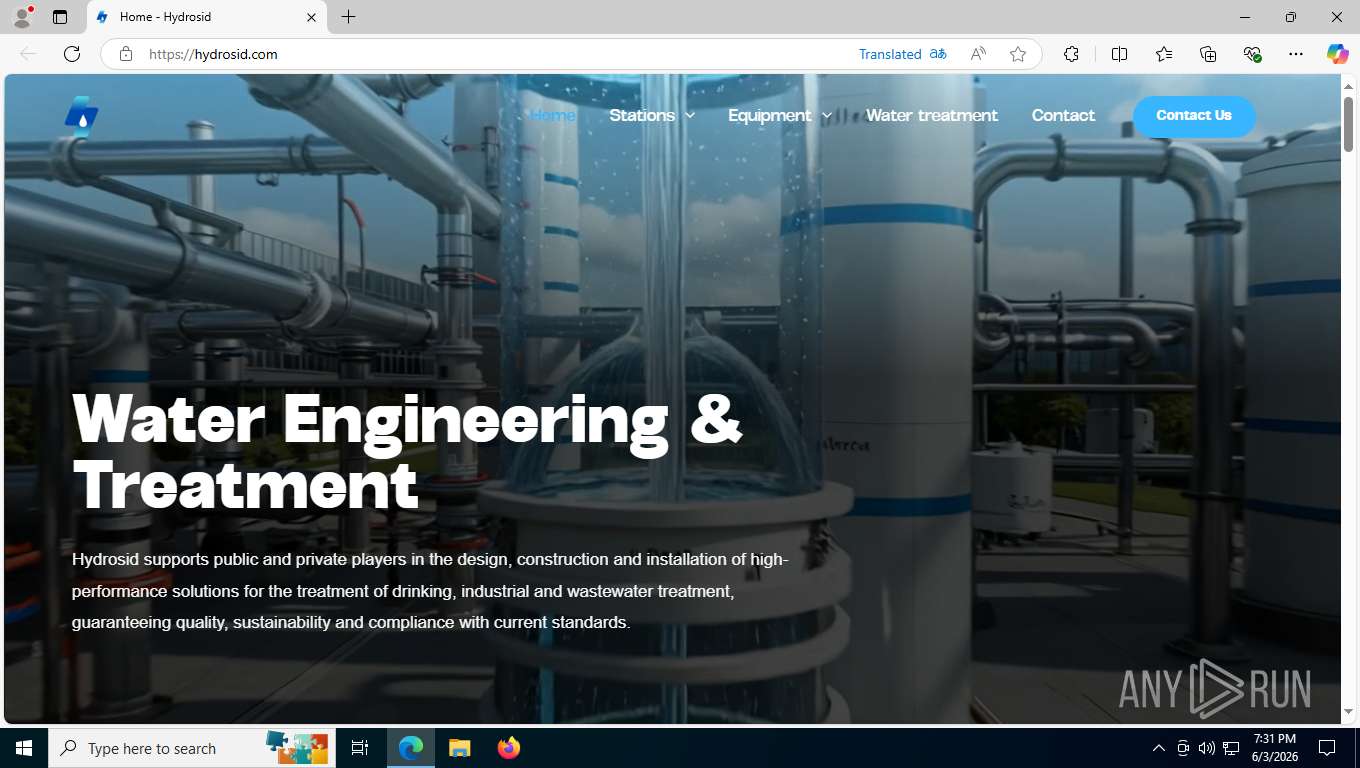
Task: Open the browser profile icon
Action: (22, 17)
